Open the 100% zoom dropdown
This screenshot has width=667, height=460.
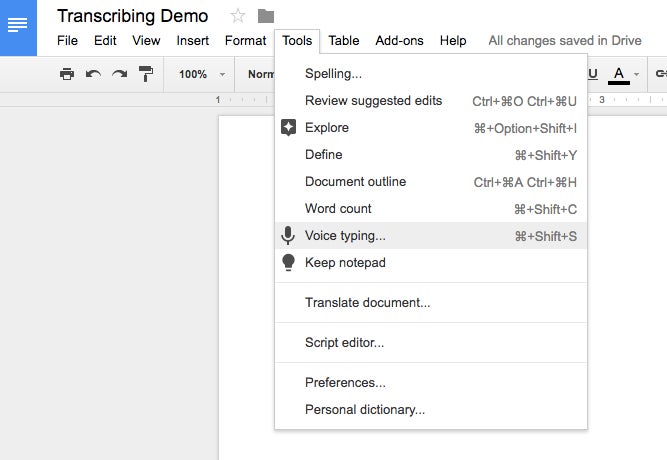pos(202,74)
